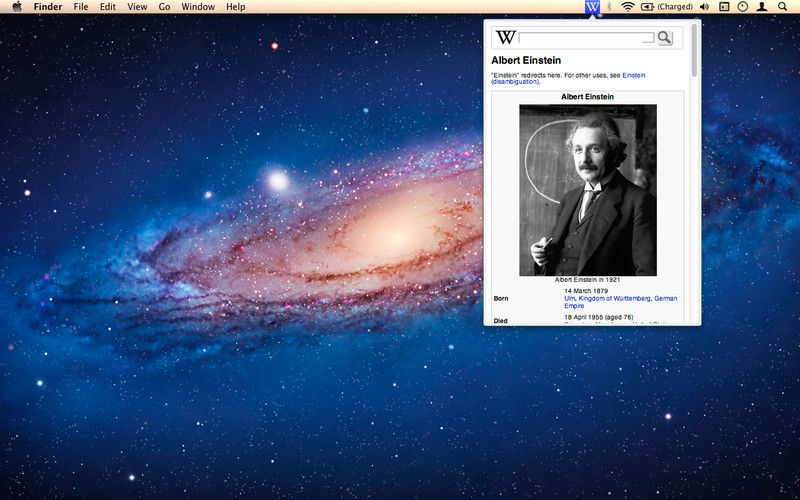The width and height of the screenshot is (800, 500).
Task: Open the Window menu
Action: 198,7
